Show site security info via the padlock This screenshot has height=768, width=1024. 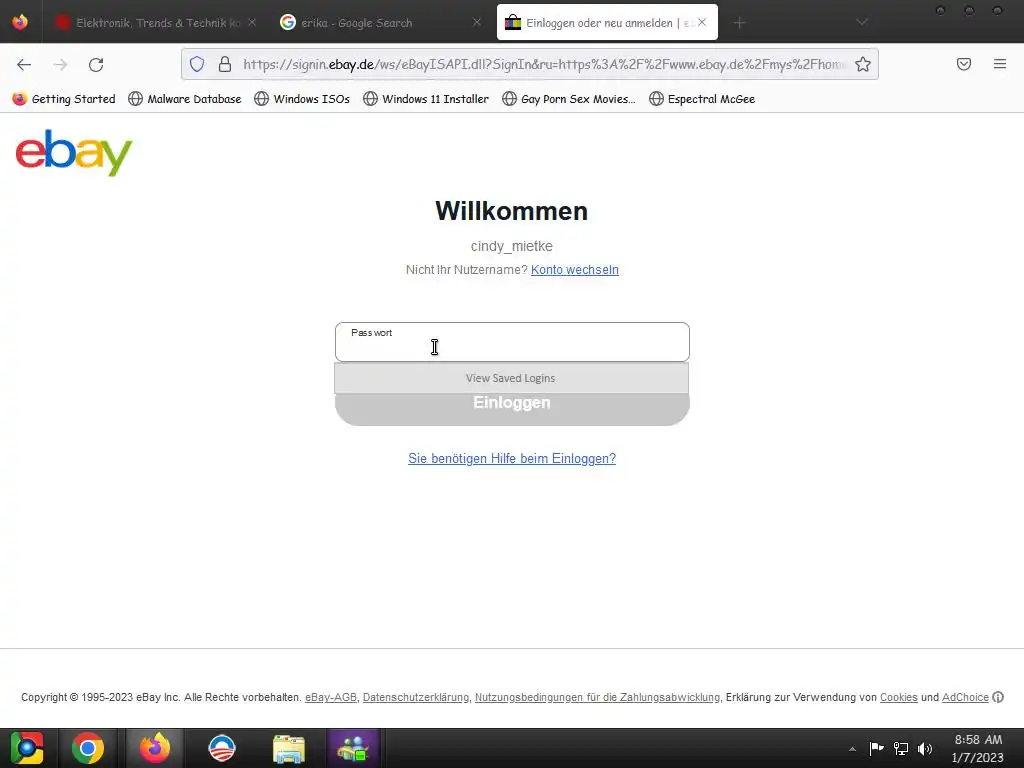coord(225,64)
